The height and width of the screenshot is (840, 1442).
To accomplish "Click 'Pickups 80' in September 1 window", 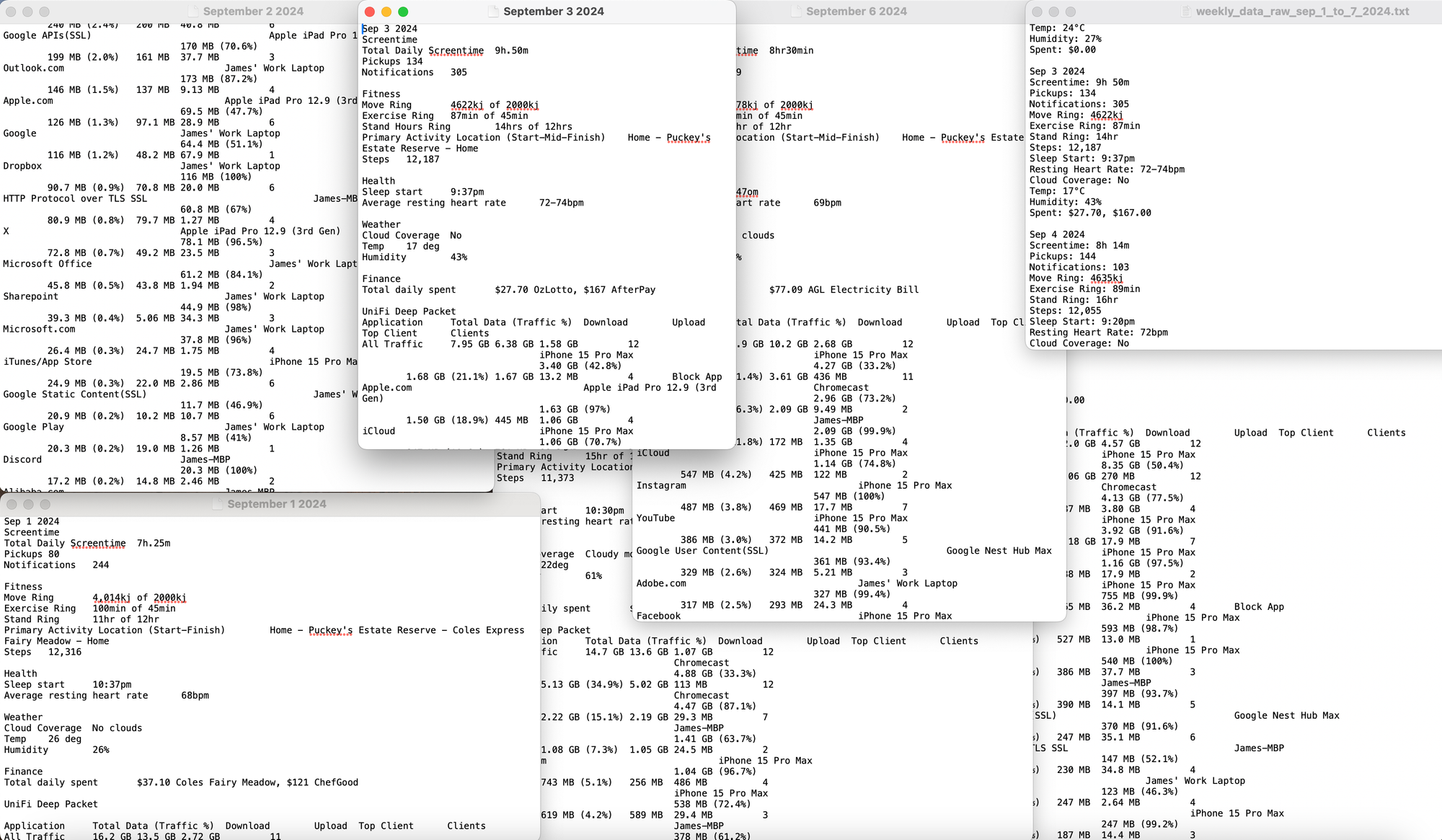I will tap(32, 554).
